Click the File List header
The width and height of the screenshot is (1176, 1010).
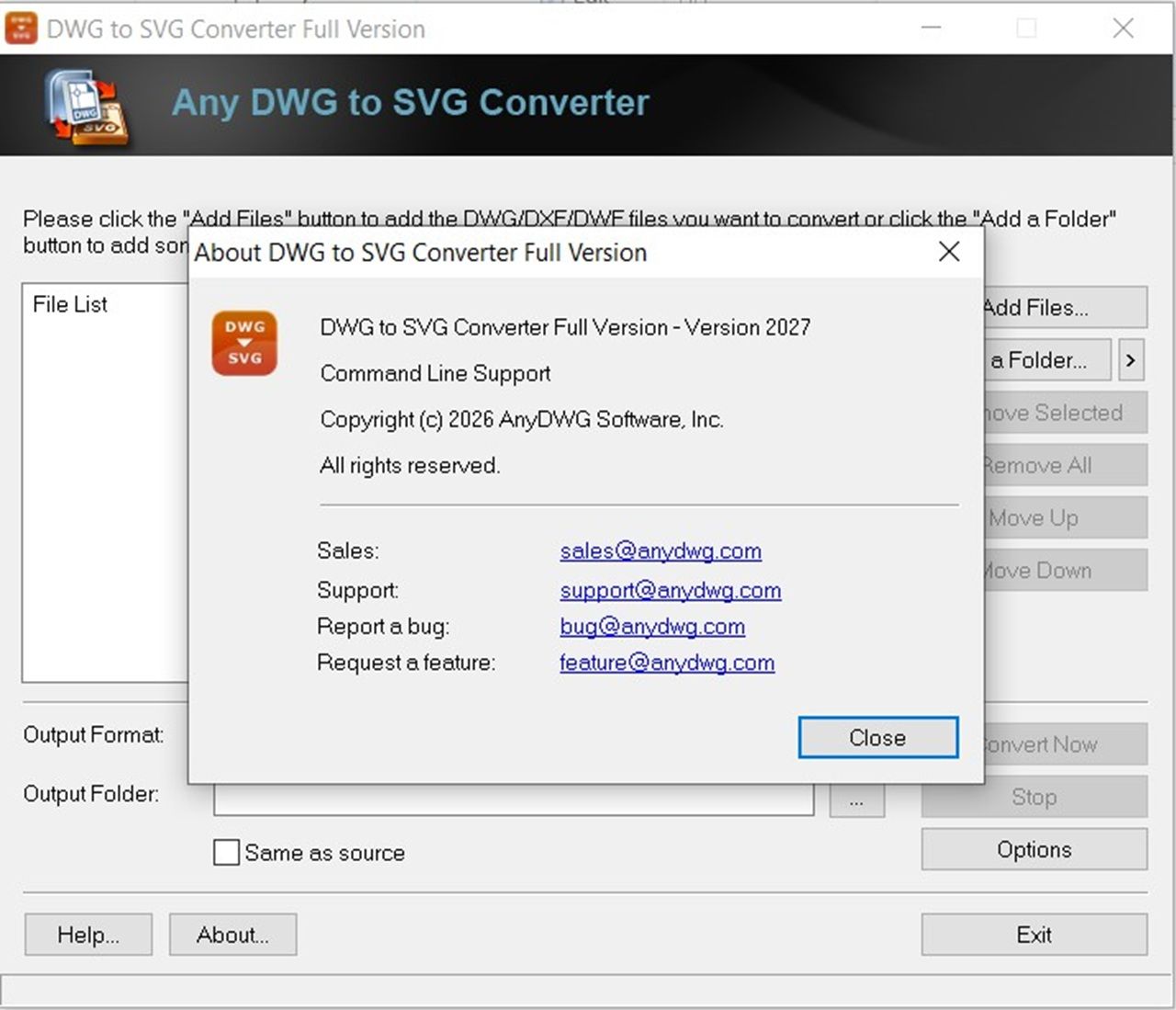(70, 304)
